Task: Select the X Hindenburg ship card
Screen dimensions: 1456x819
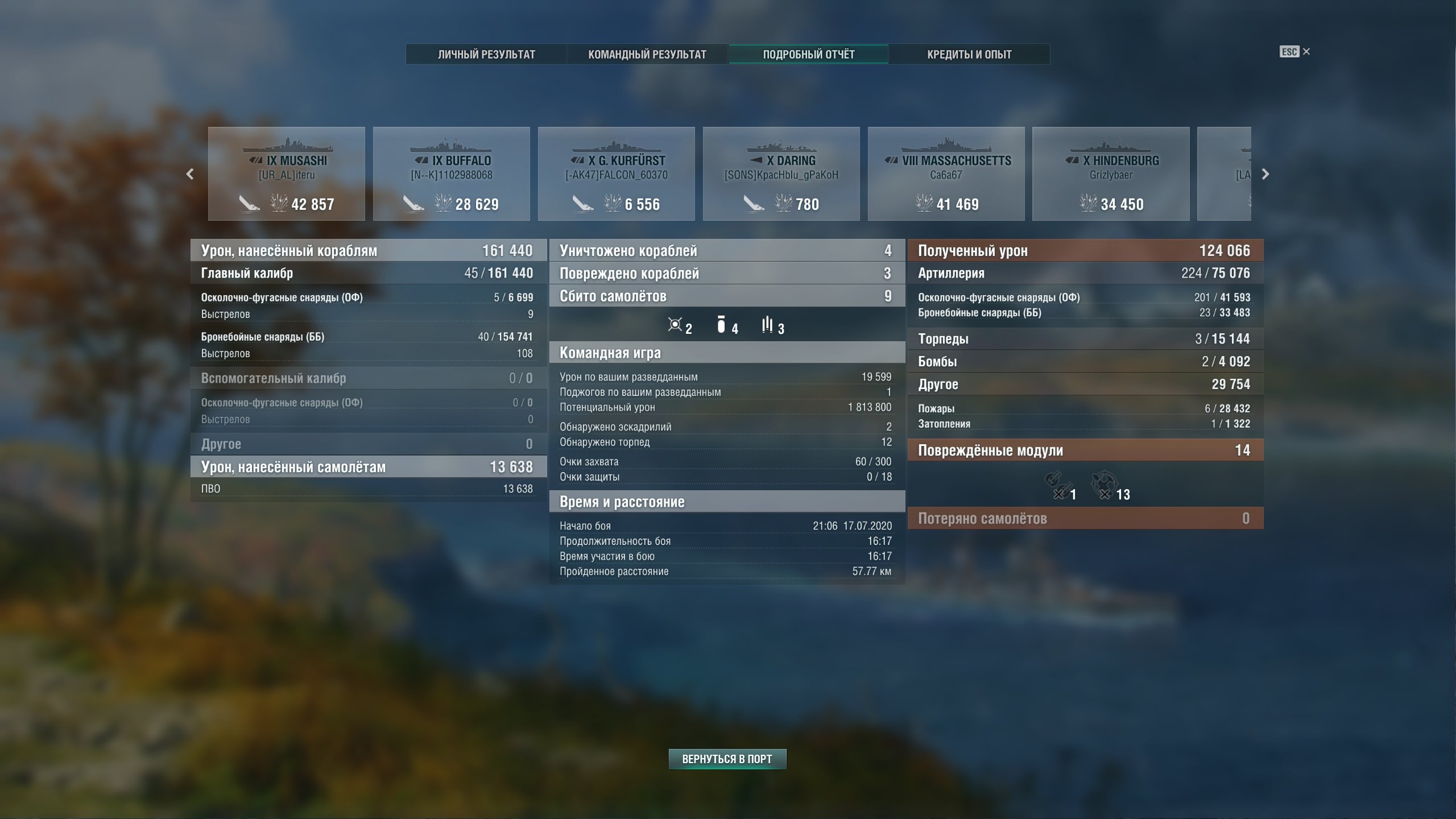Action: coord(1111,173)
